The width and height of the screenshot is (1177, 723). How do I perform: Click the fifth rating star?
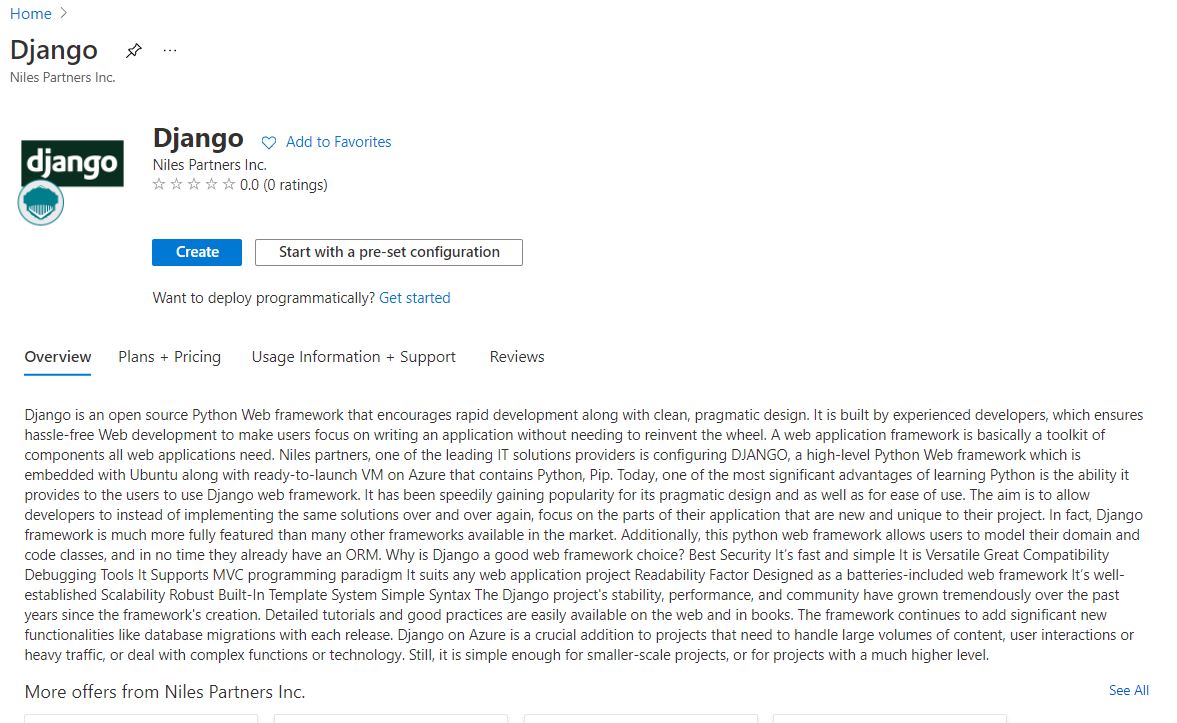pyautogui.click(x=229, y=185)
